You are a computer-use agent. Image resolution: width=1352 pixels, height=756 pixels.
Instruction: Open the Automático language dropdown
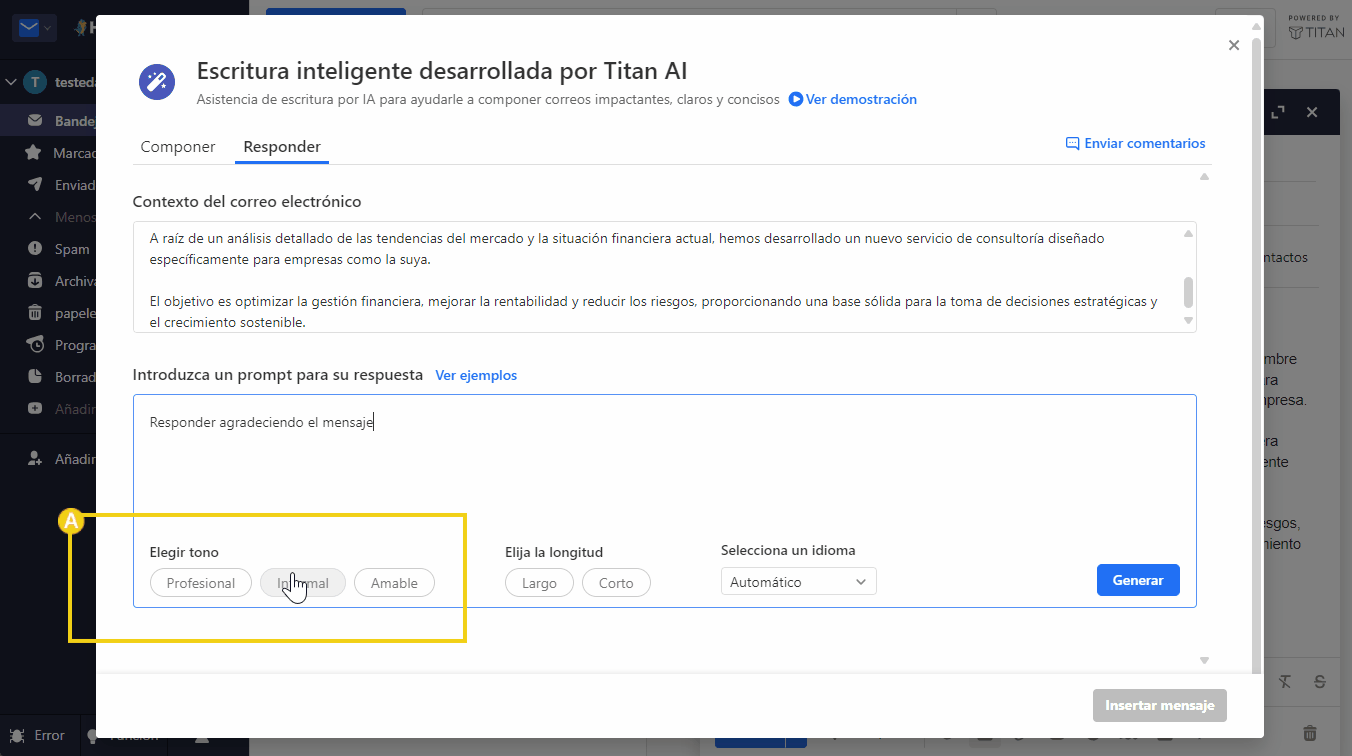tap(798, 582)
